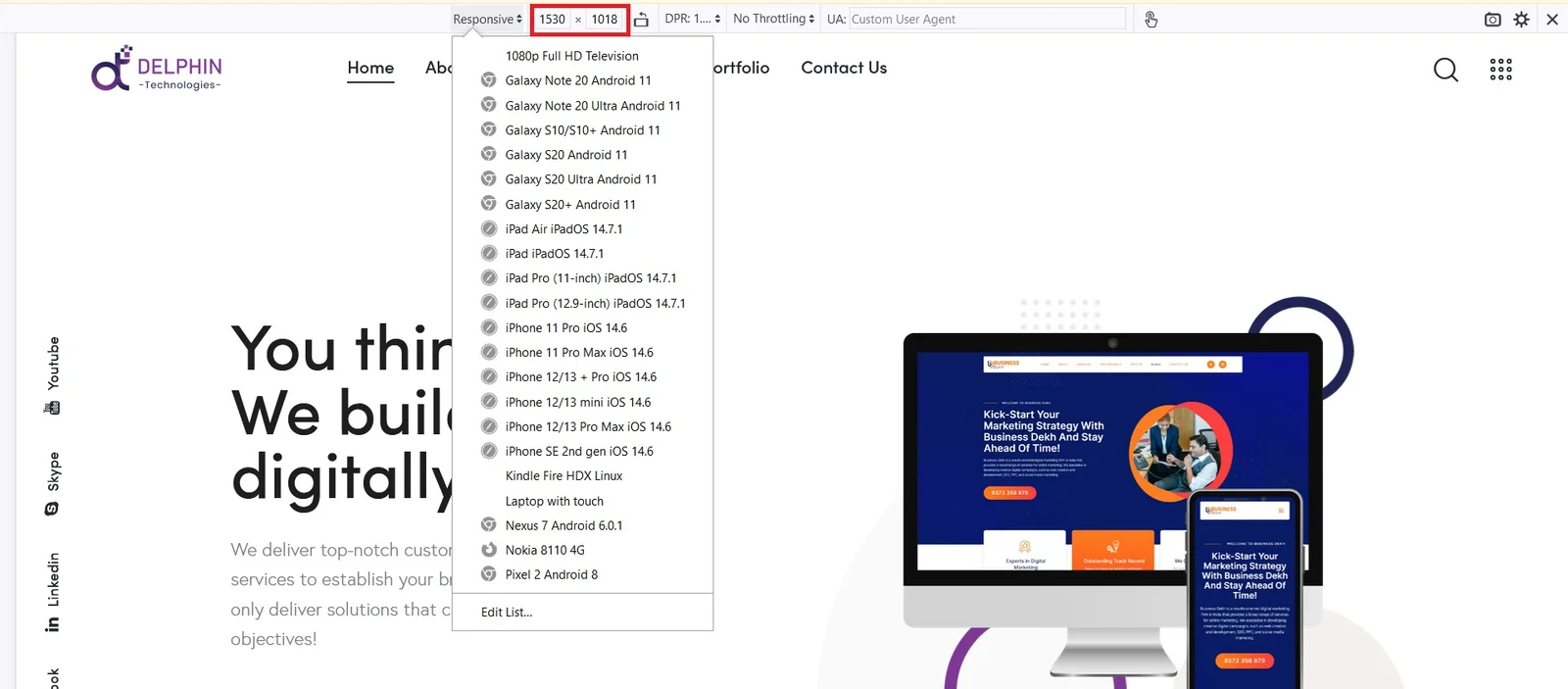1568x689 pixels.
Task: Click the Skype icon in sidebar
Action: (x=52, y=509)
